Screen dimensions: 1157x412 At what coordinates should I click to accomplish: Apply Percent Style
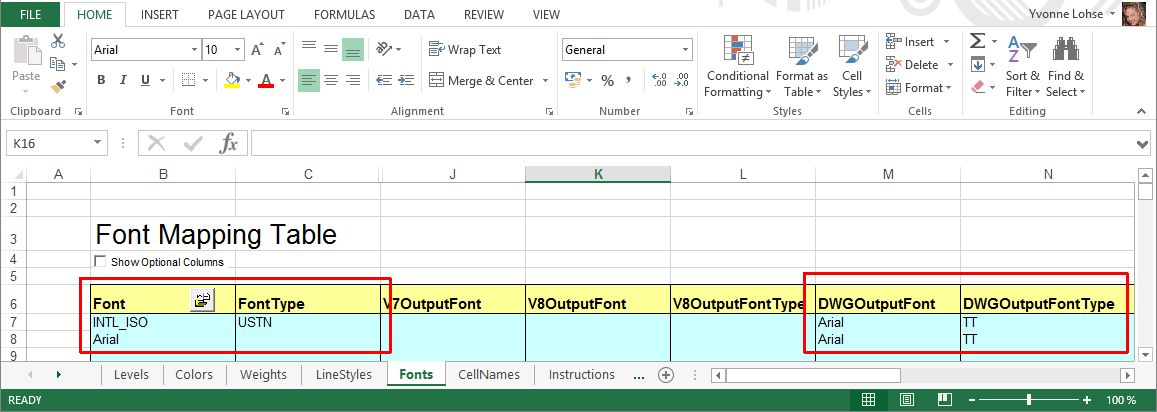pos(607,80)
